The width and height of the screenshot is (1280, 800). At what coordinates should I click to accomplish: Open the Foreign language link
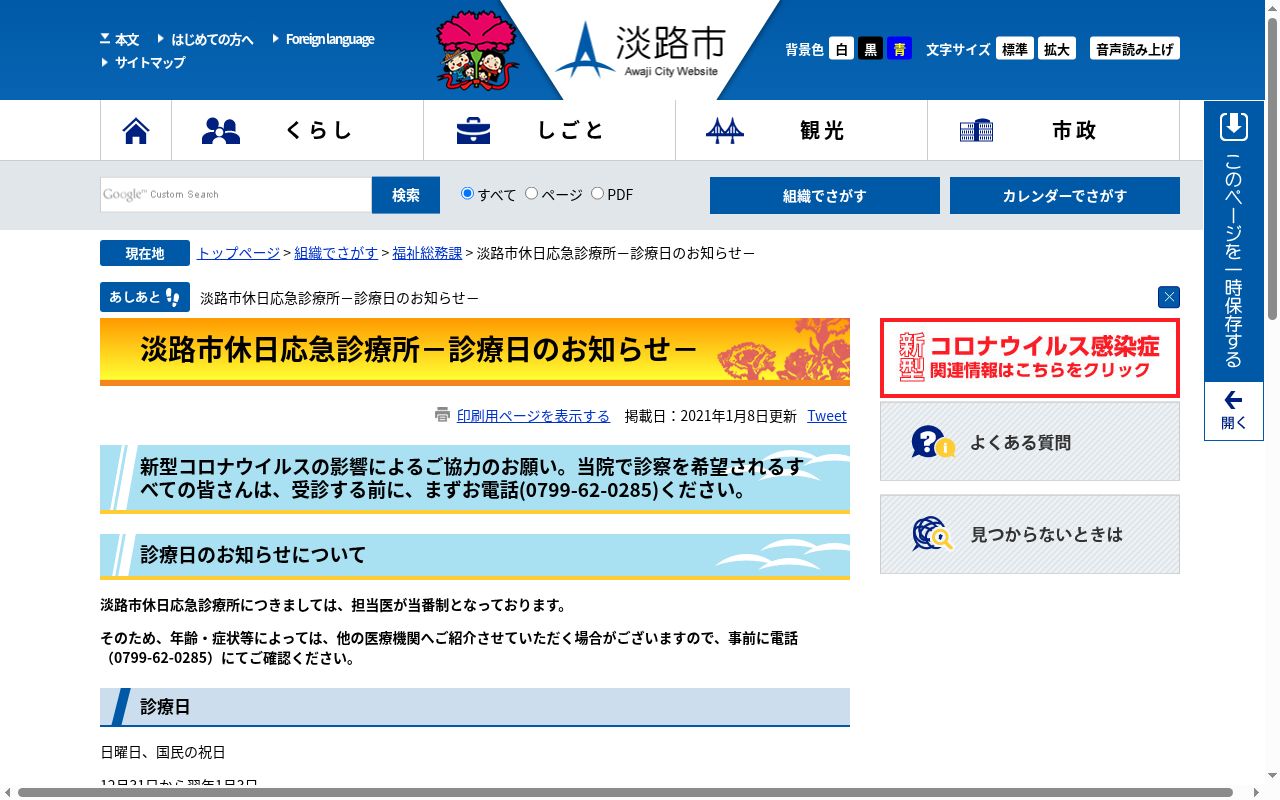click(x=330, y=39)
